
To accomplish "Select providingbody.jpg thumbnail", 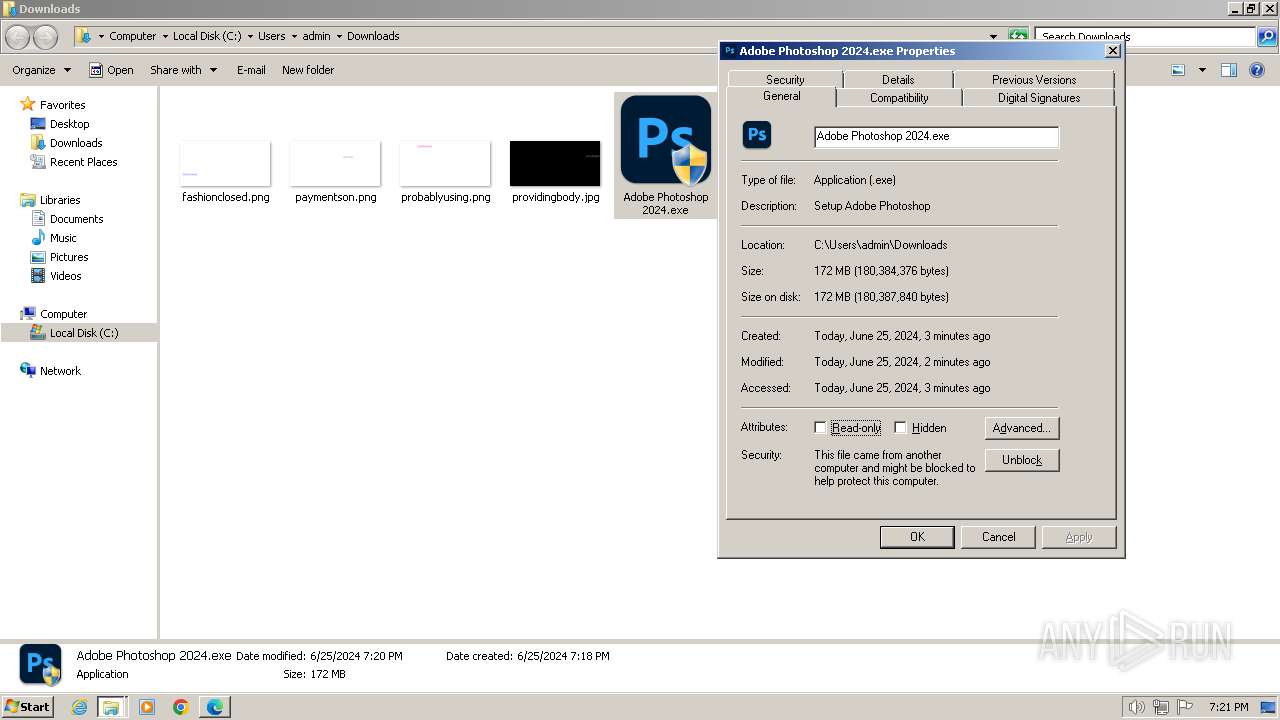I will 555,164.
